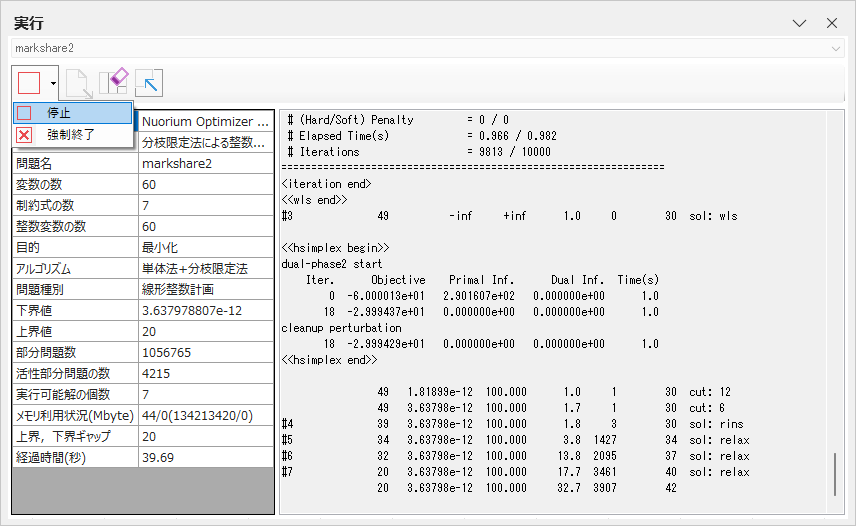Screen dimensions: 856x526
Task: Click the # Elapsed Time(s) log line
Action: (421, 136)
